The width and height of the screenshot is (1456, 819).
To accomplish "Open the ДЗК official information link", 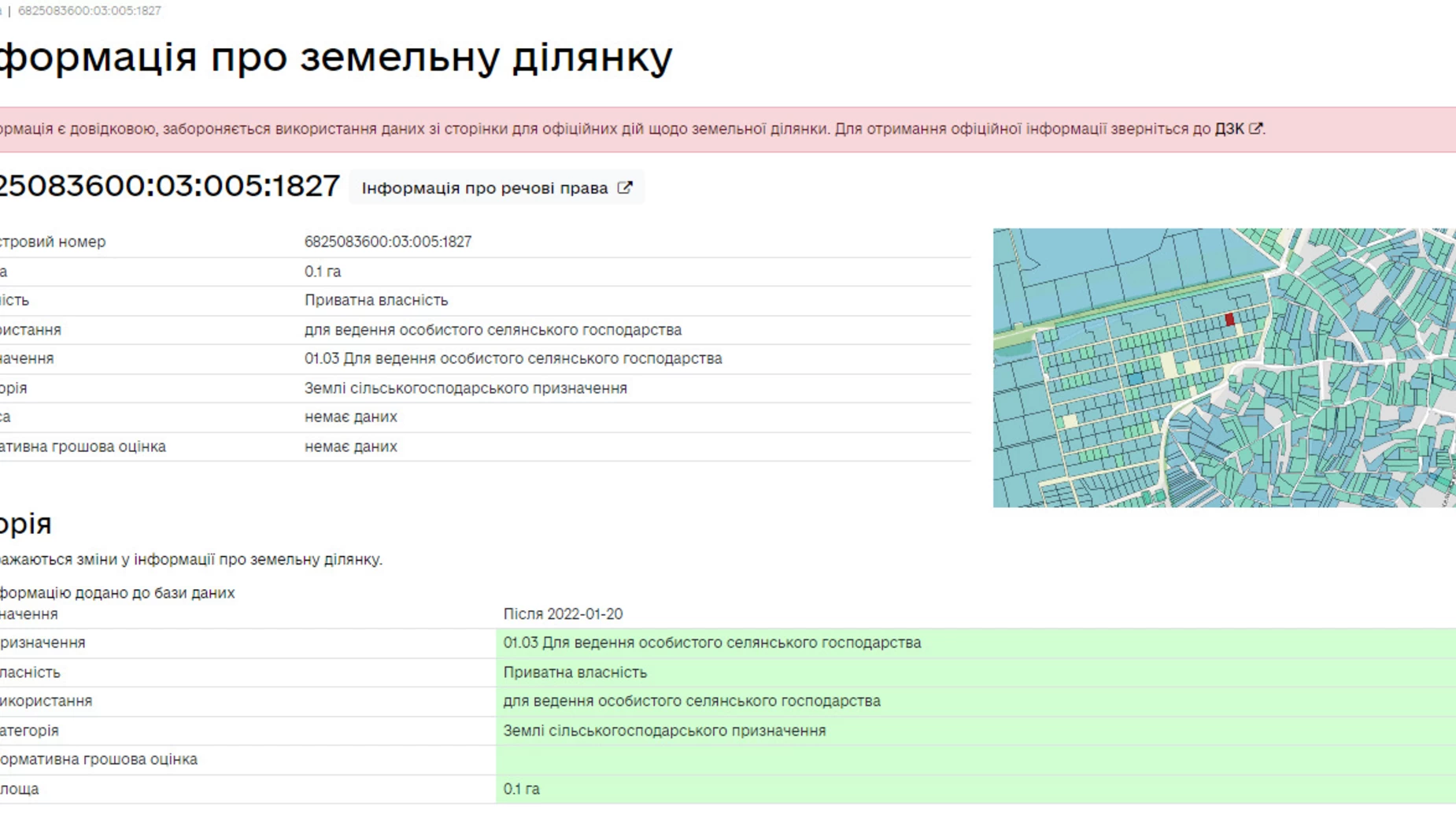I will (1229, 129).
